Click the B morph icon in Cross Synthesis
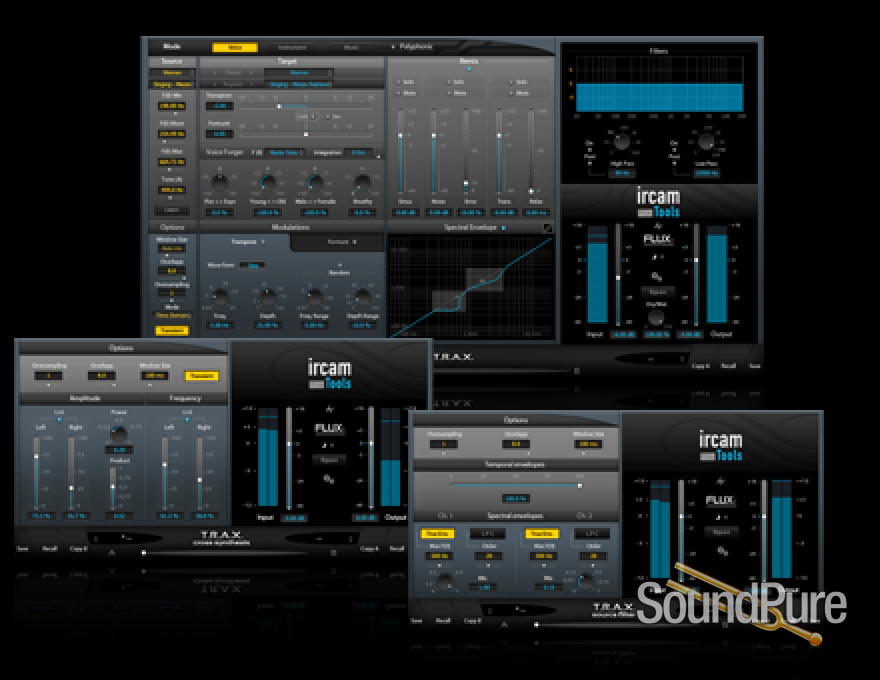The height and width of the screenshot is (680, 880). point(333,553)
